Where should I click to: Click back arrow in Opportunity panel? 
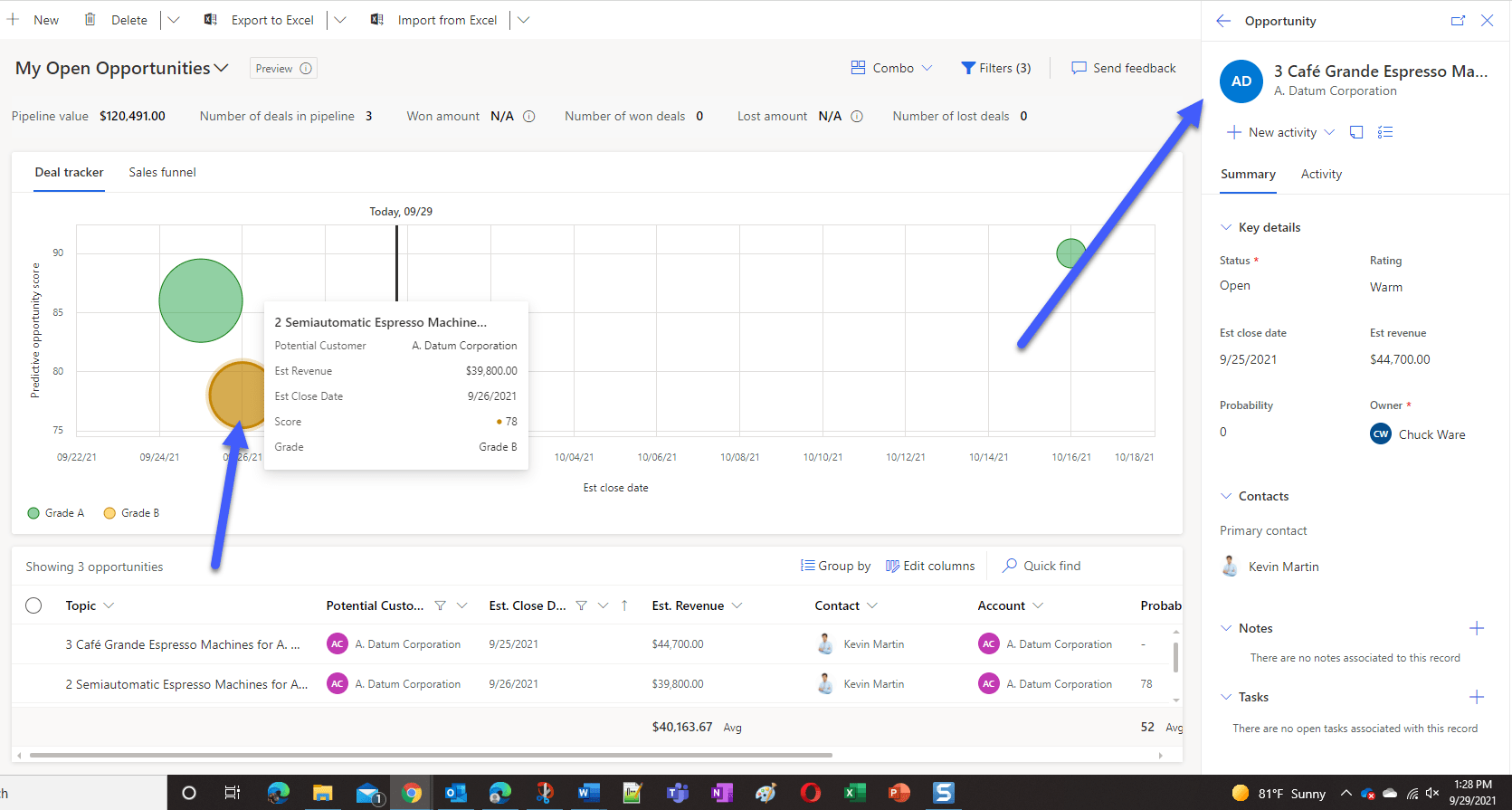click(1223, 20)
